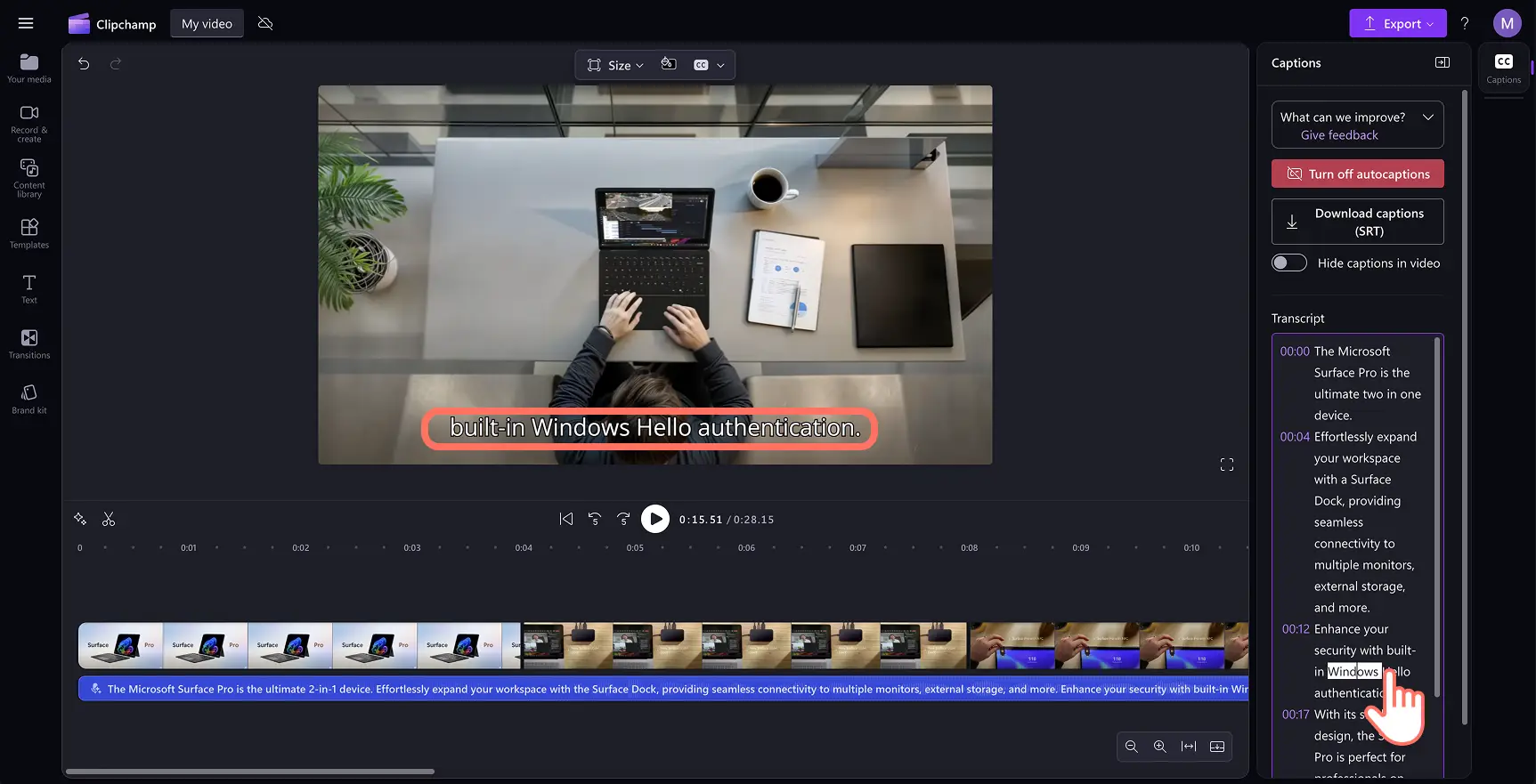Click the cloud sync status icon
Viewport: 1536px width, 784px height.
click(x=265, y=23)
